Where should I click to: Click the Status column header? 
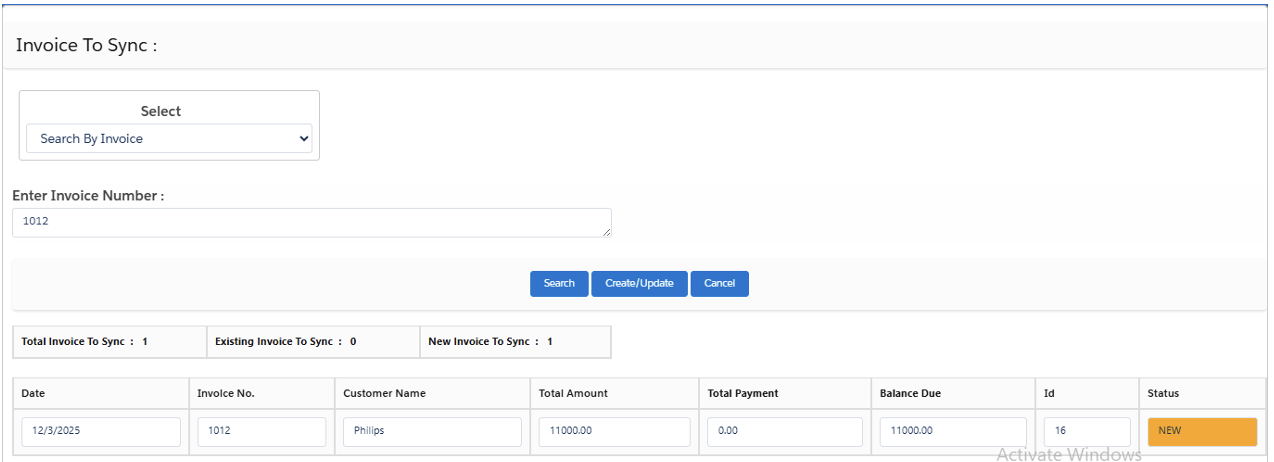1163,394
